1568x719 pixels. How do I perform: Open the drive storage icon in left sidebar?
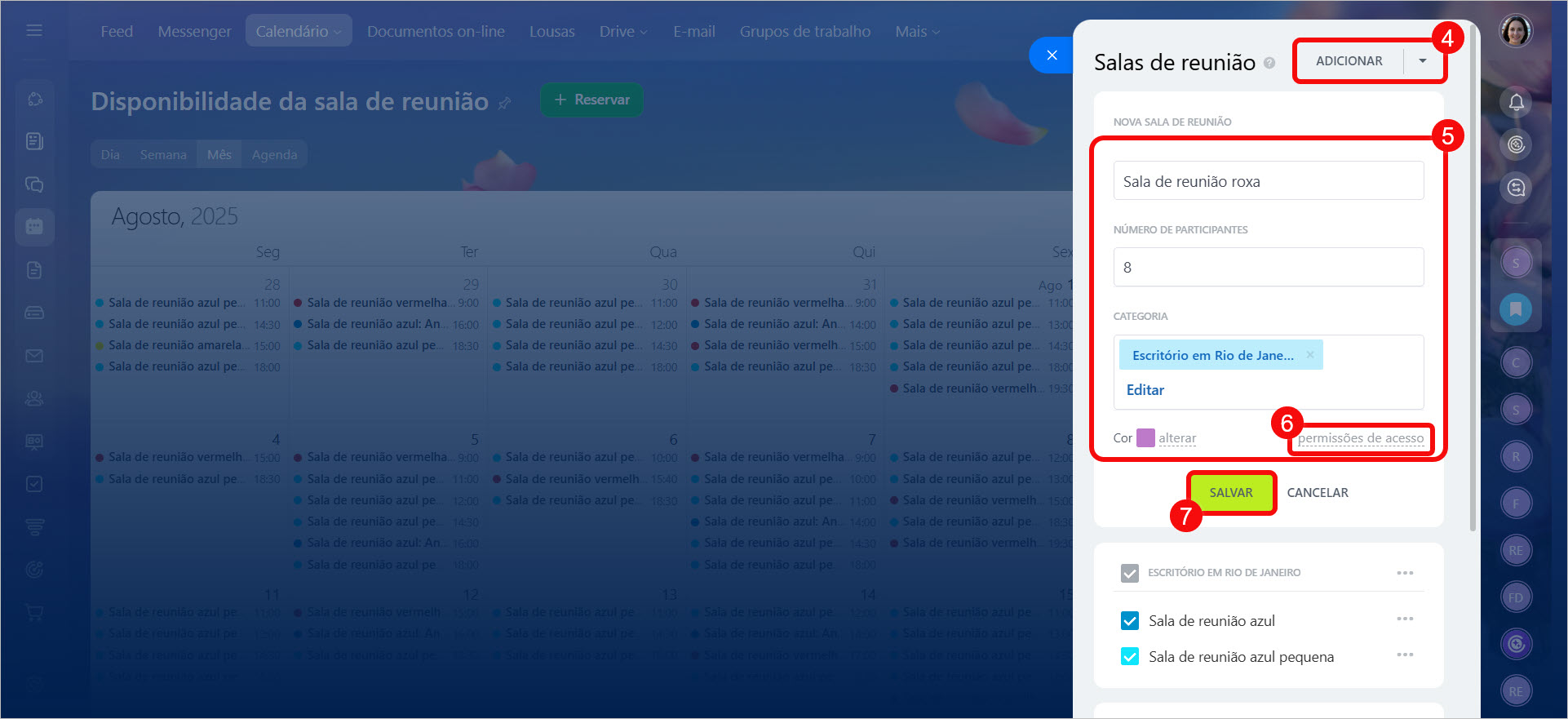[x=34, y=313]
